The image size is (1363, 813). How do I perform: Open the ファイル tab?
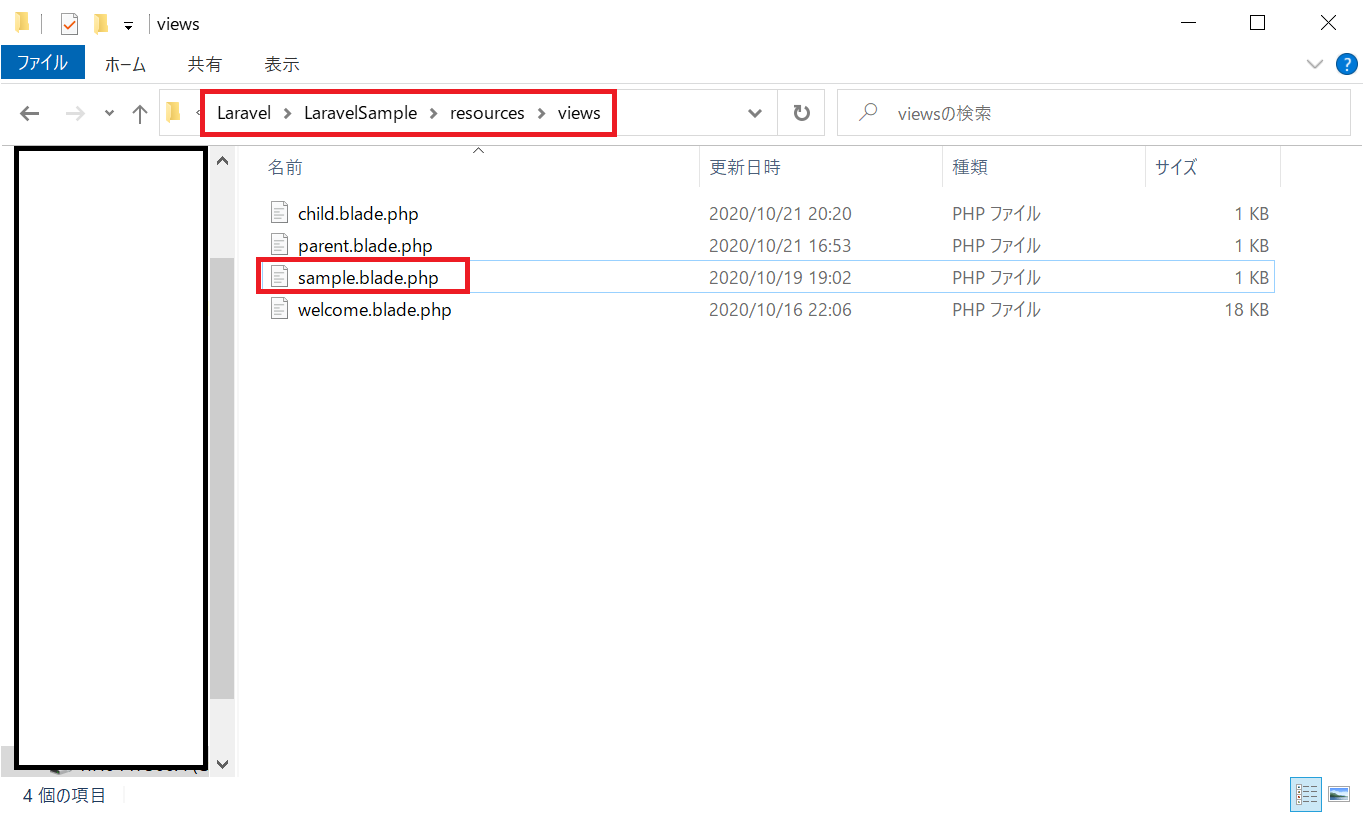tap(43, 63)
